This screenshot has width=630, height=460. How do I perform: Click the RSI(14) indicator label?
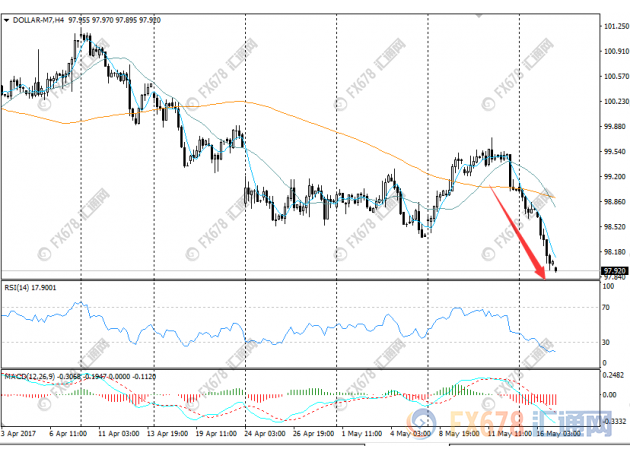pos(19,290)
